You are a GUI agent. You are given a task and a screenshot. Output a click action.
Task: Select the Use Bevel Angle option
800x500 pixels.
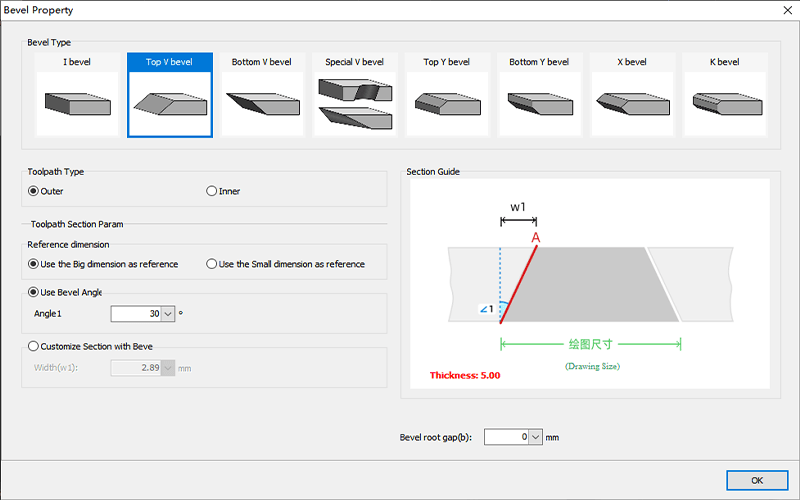tap(33, 292)
